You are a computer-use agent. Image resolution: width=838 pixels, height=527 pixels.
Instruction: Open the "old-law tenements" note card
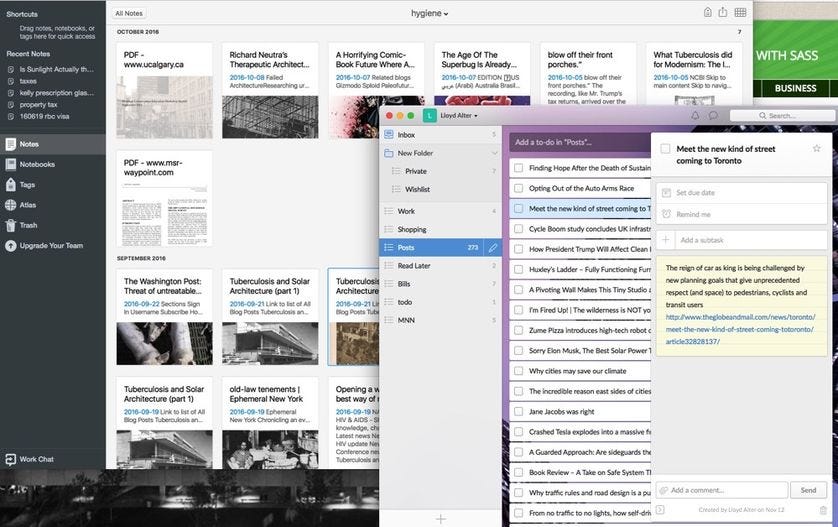coord(270,423)
